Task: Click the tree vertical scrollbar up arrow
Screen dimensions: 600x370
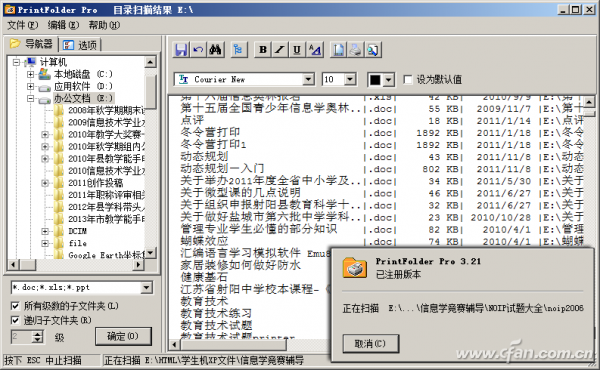Action: click(x=150, y=62)
